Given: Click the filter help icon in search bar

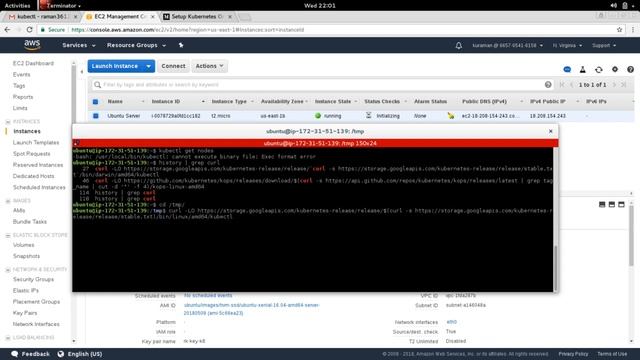Looking at the screenshot, I should point(548,84).
